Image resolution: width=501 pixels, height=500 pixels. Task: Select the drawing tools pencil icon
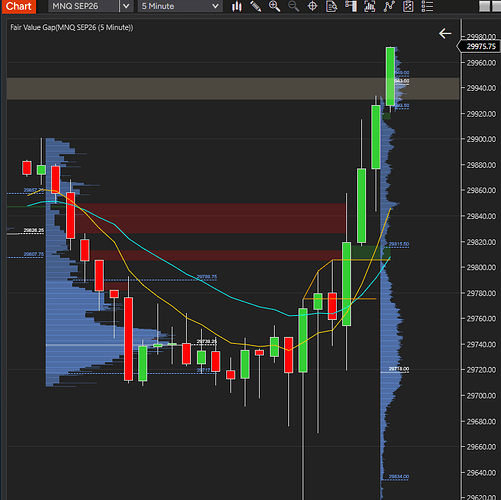coord(256,6)
